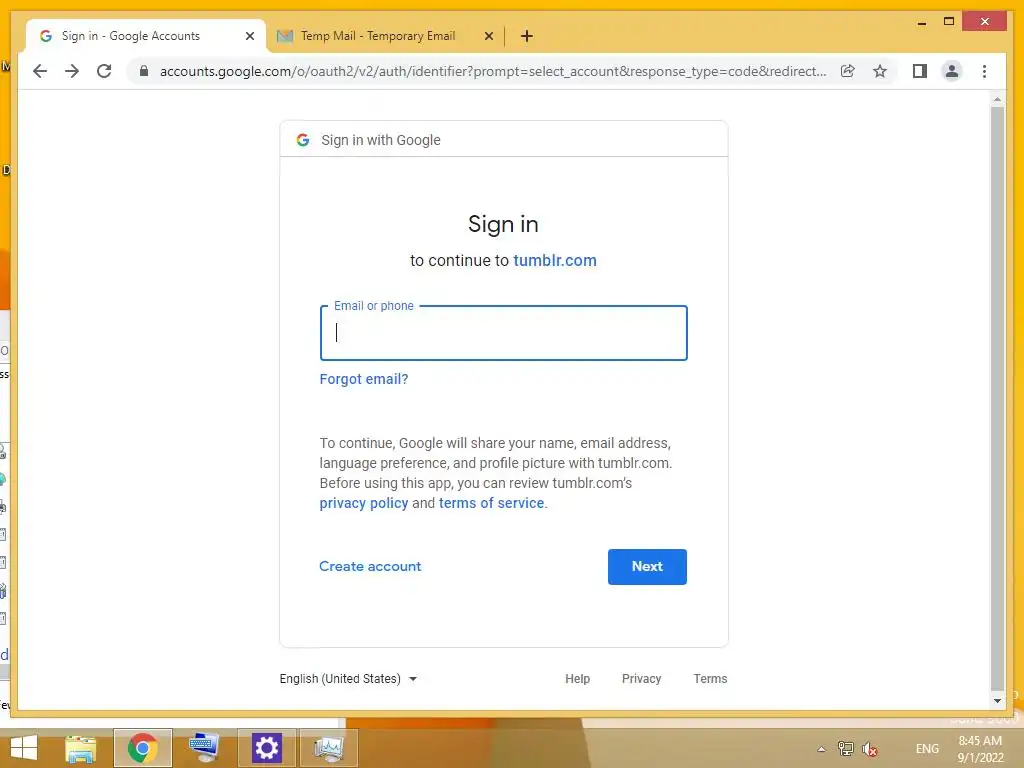
Task: Open the tumblr.com link in the heading
Action: [555, 260]
